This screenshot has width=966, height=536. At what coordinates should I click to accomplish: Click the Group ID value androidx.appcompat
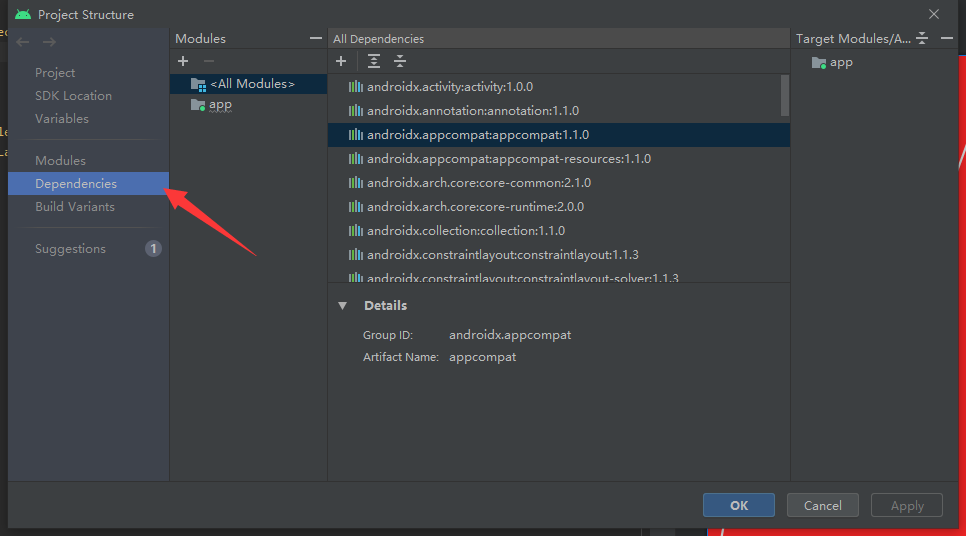coord(510,335)
